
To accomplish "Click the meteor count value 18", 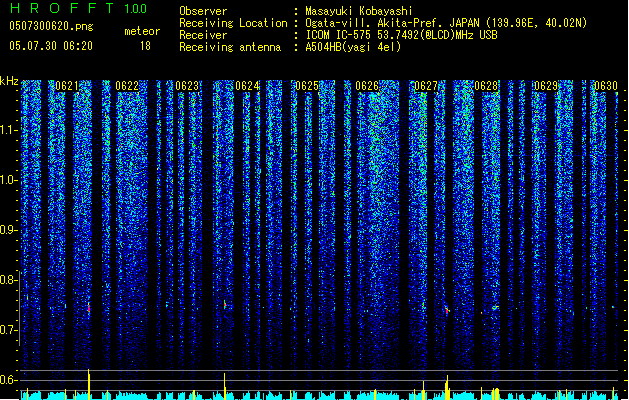I will tap(145, 46).
